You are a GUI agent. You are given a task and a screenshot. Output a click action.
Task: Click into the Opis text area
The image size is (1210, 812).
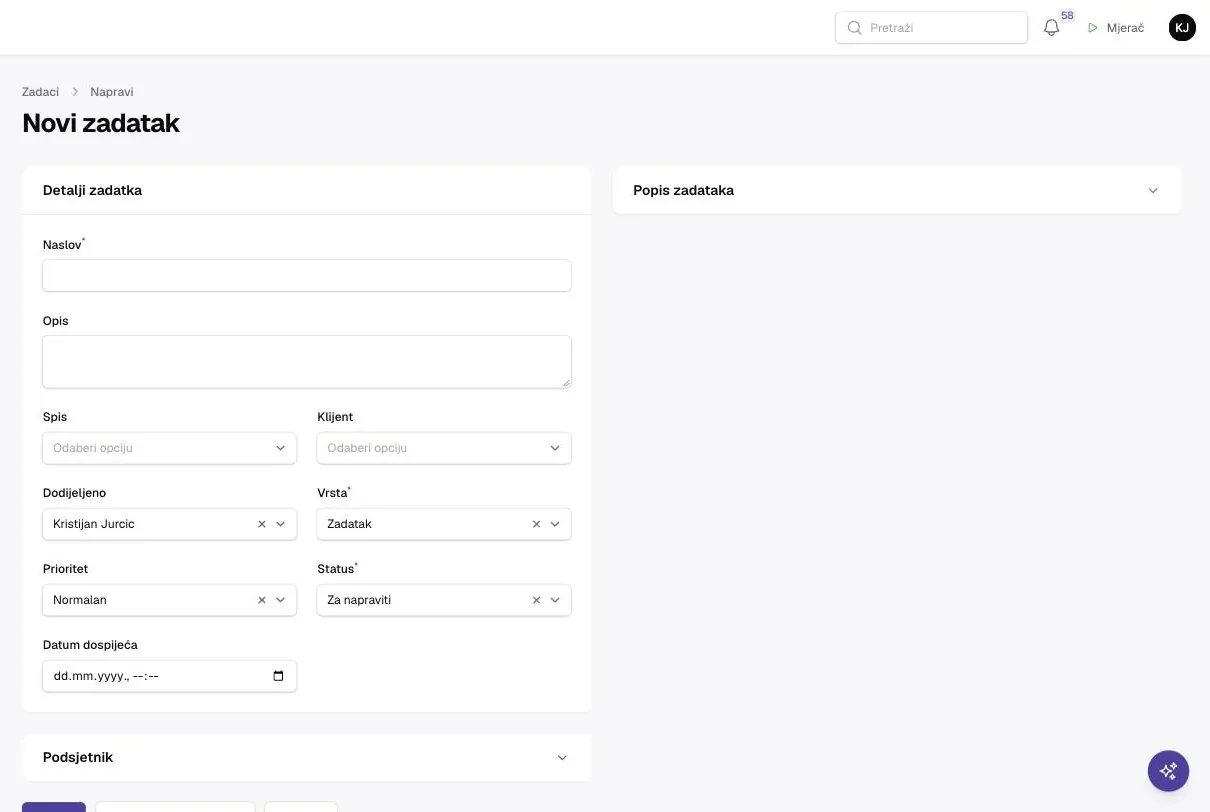[x=307, y=362]
